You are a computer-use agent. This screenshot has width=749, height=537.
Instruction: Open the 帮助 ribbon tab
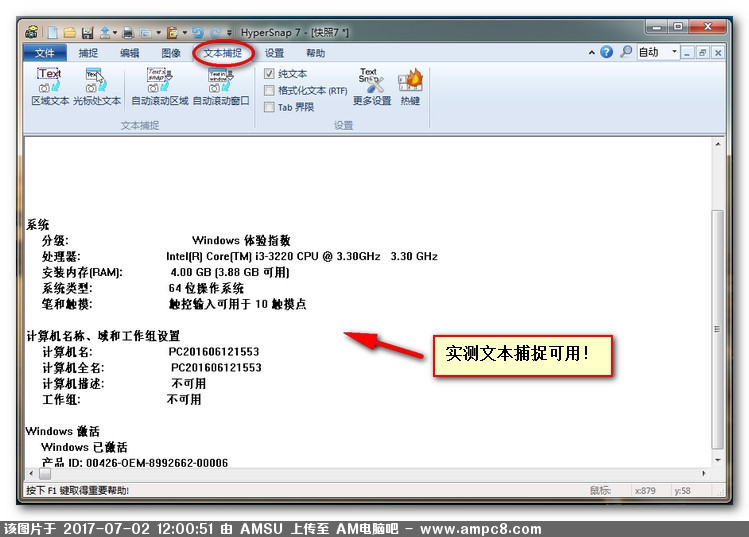click(x=315, y=53)
